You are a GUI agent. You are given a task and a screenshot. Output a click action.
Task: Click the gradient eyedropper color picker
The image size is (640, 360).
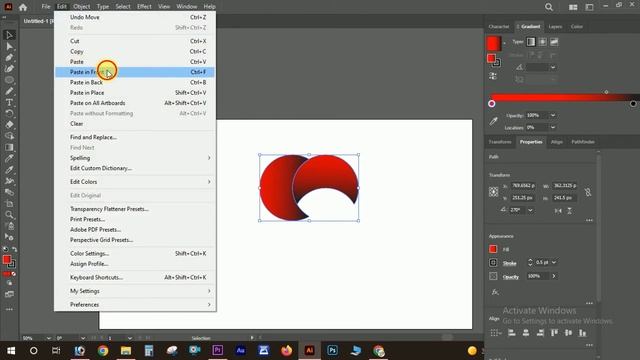[x=493, y=121]
